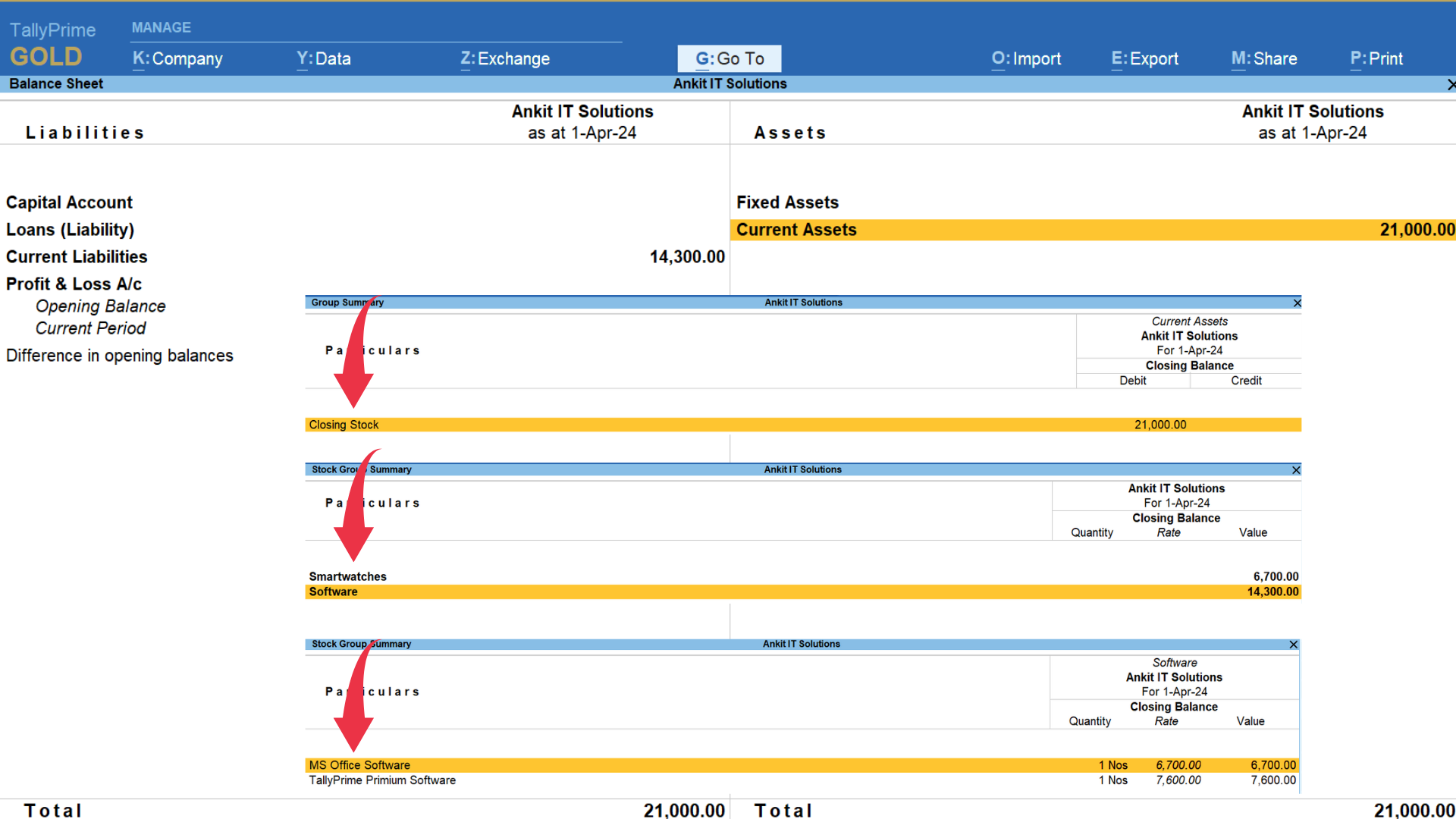1456x819 pixels.
Task: Close the Current Assets Group Summary panel
Action: coord(1297,303)
